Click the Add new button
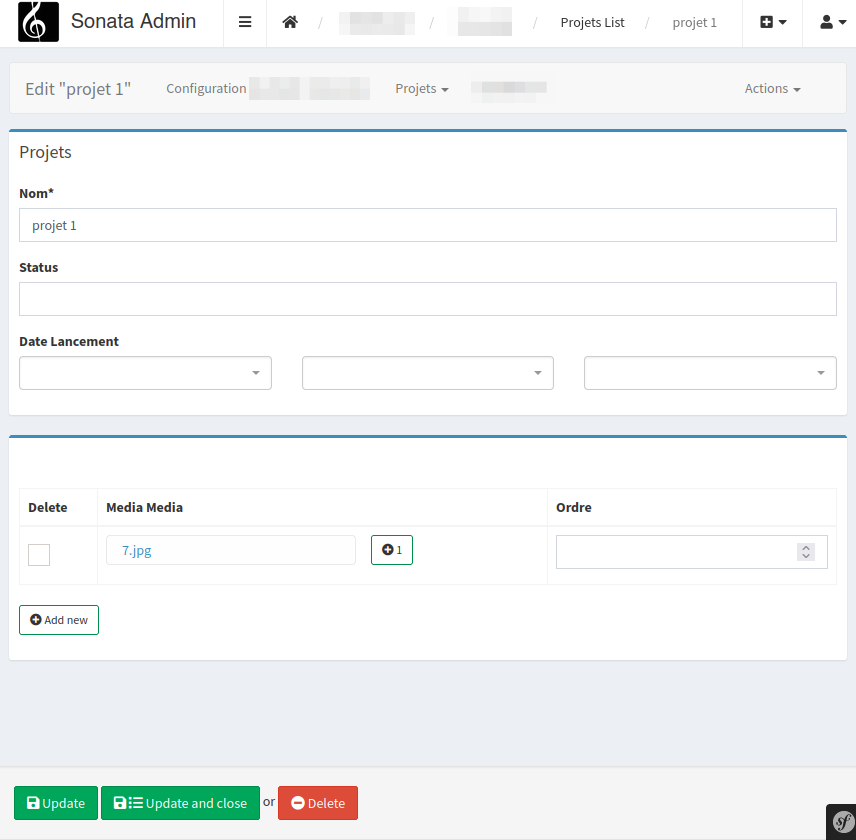 click(x=59, y=620)
